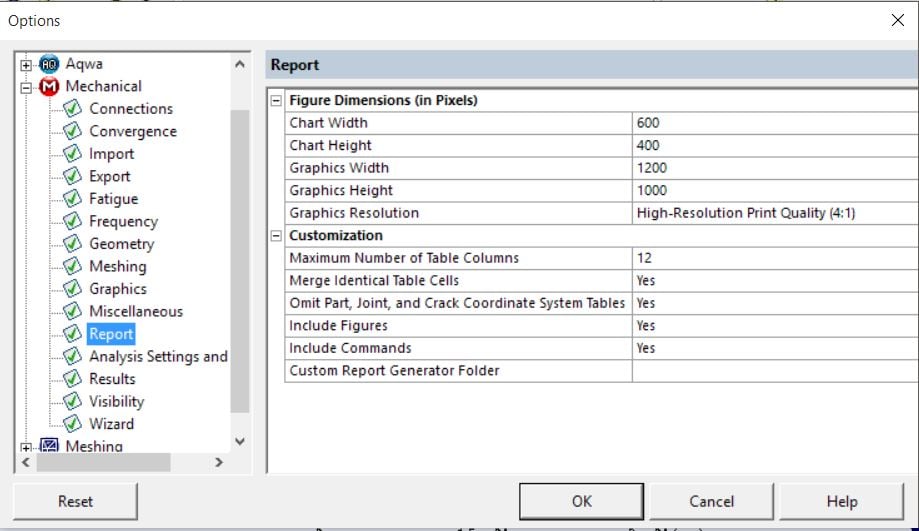
Task: Select Connections in the options tree
Action: (131, 109)
